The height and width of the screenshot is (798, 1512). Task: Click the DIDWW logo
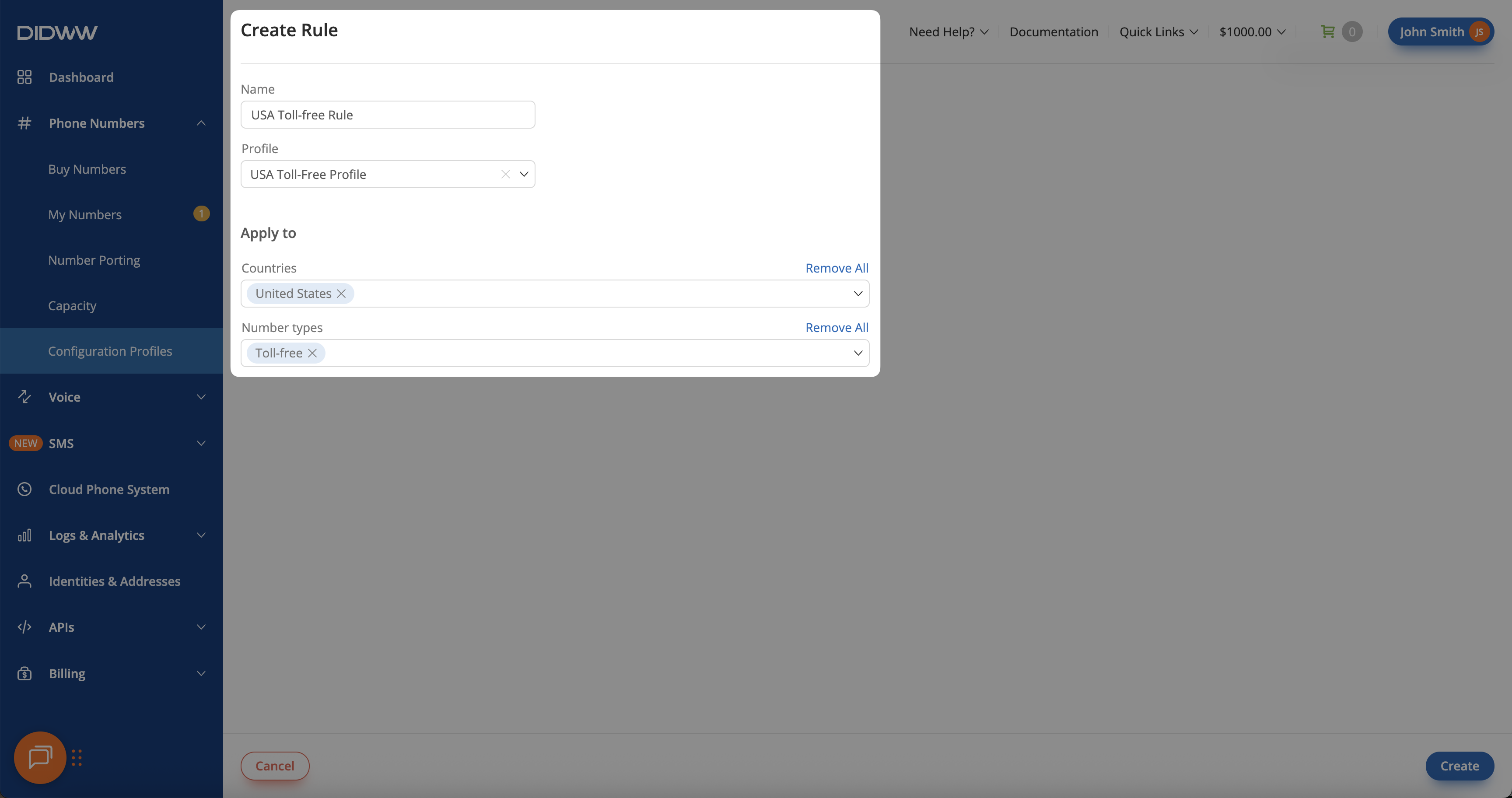57,32
